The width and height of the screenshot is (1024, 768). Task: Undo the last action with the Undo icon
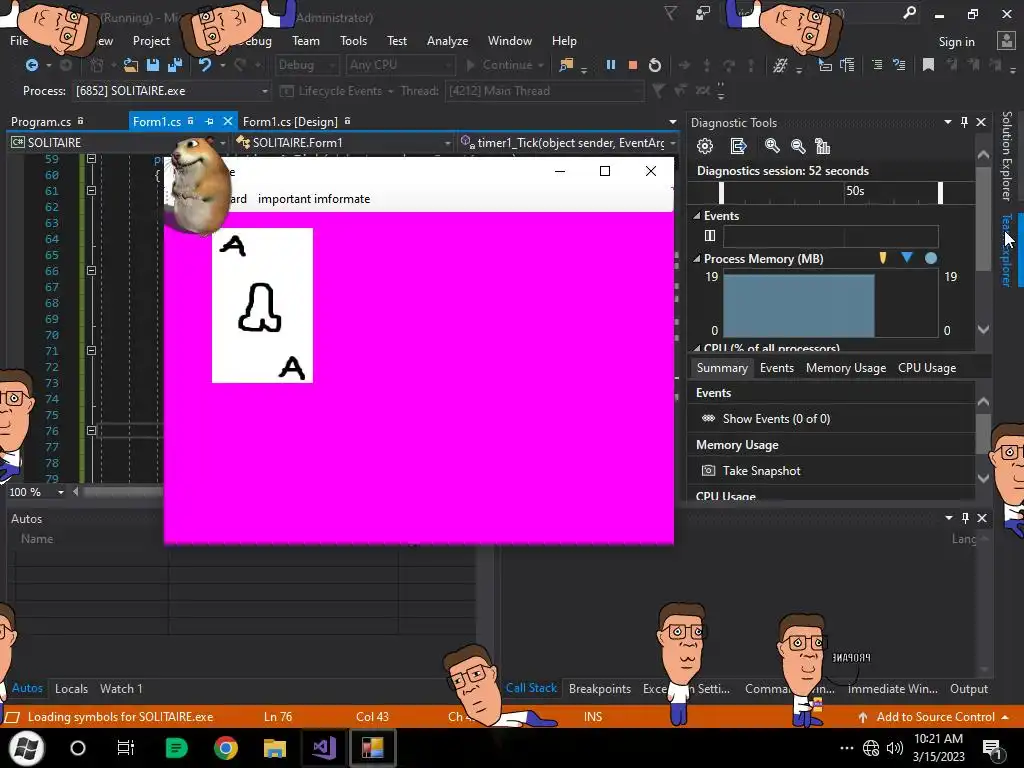pyautogui.click(x=205, y=65)
